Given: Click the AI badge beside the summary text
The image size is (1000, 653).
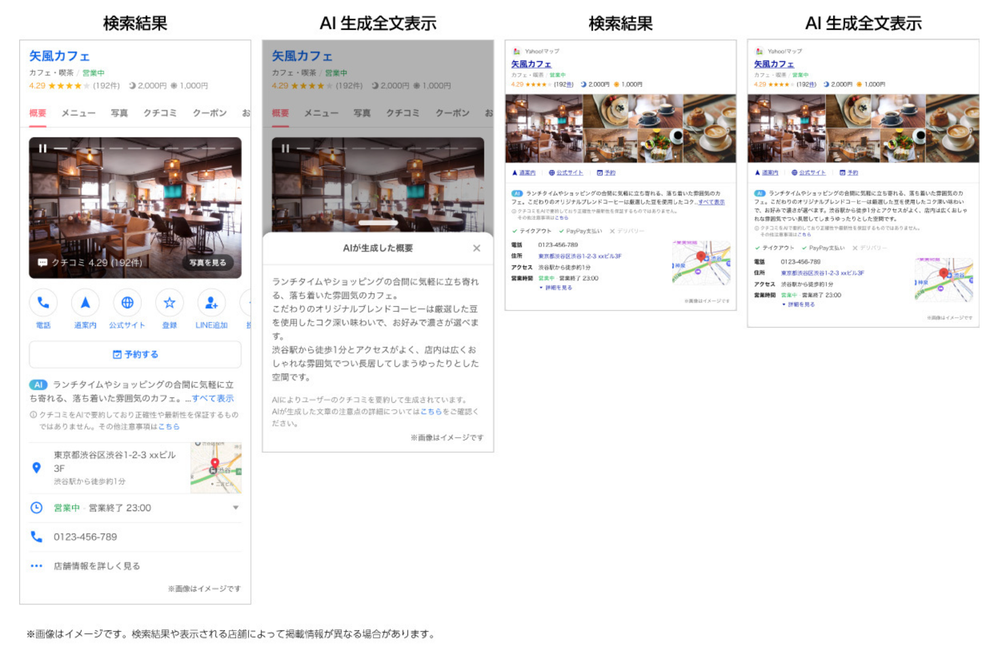Looking at the screenshot, I should click(38, 384).
